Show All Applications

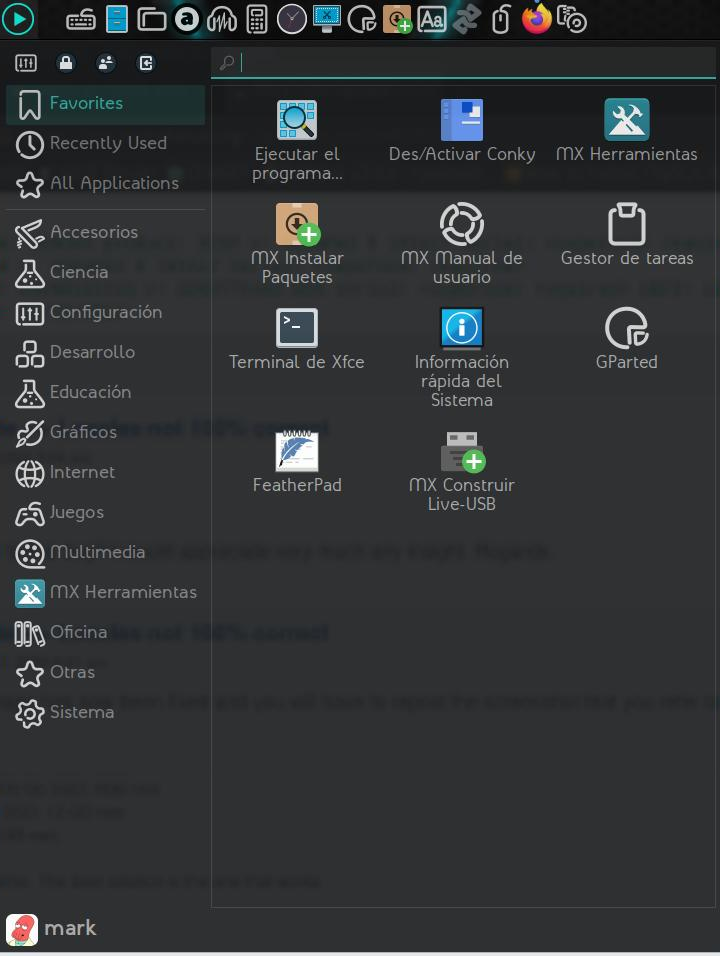(x=105, y=184)
